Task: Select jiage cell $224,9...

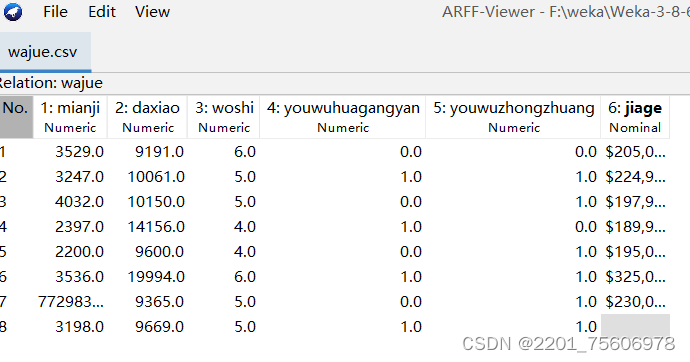Action: click(x=635, y=177)
